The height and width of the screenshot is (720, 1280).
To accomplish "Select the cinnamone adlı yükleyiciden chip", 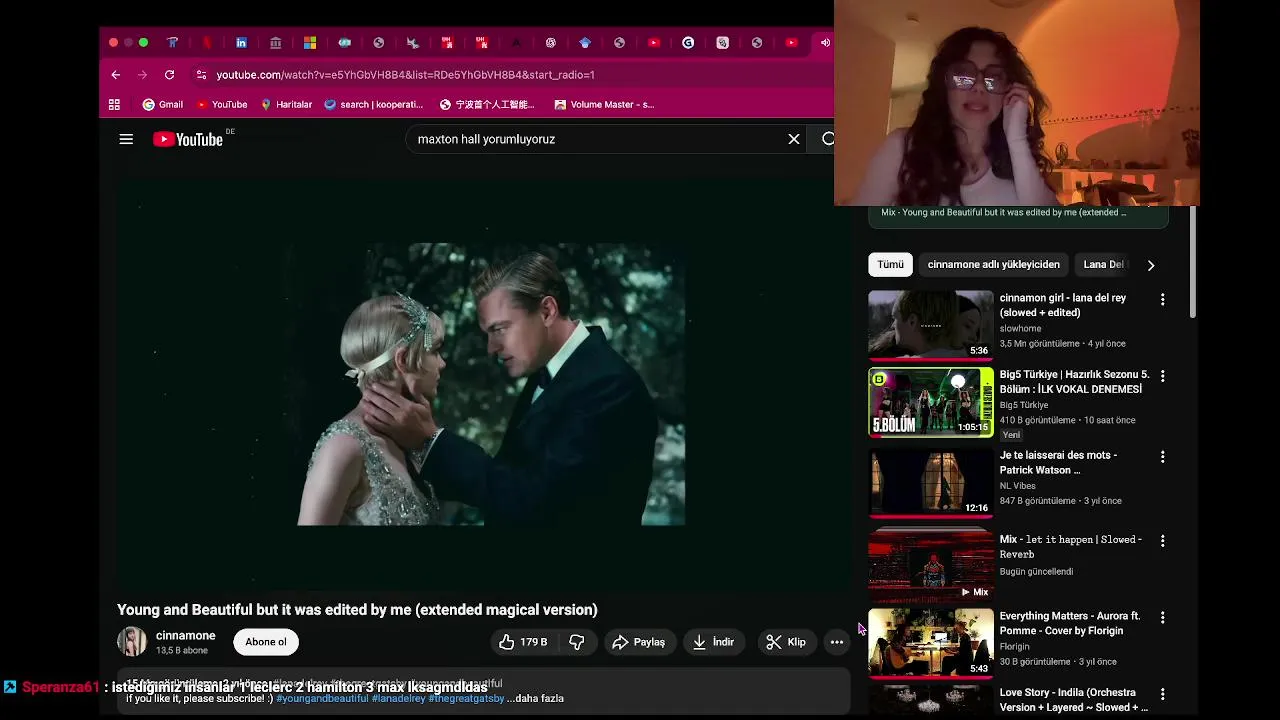I will (993, 265).
